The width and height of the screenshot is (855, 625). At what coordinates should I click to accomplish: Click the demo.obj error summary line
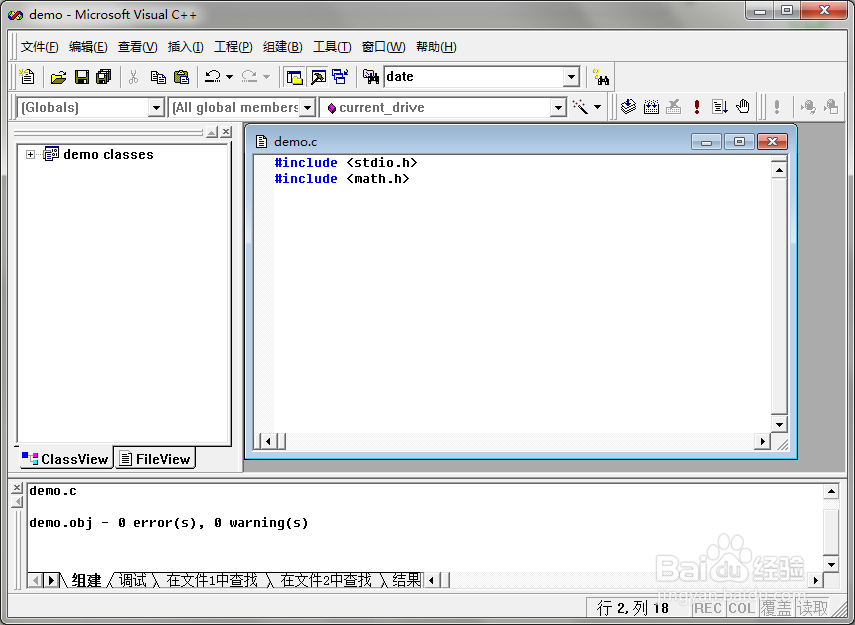169,523
